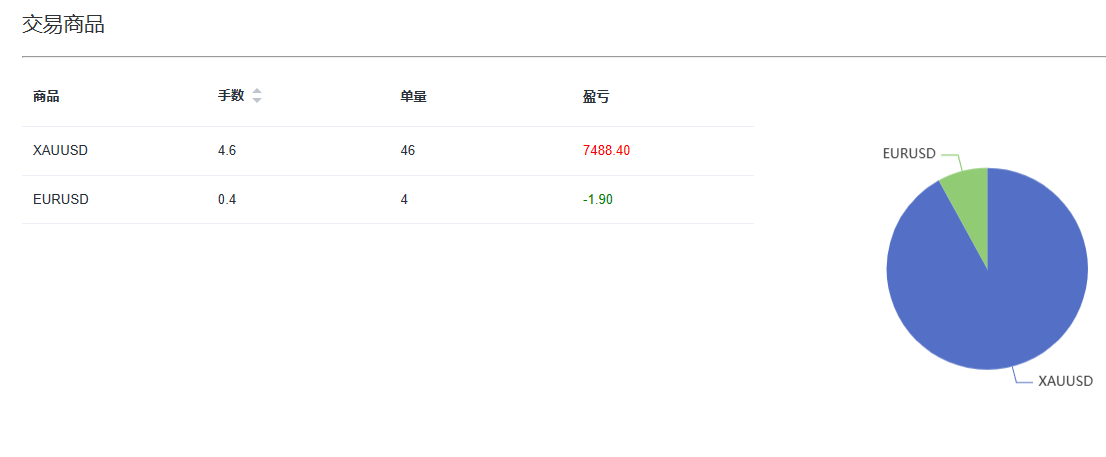This screenshot has height=457, width=1106.
Task: Click the 商品 column header
Action: pyautogui.click(x=46, y=97)
